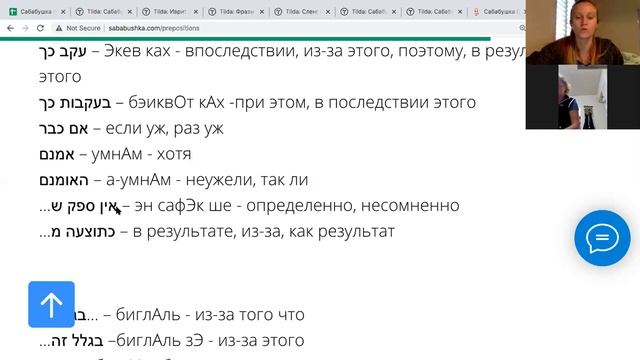Click the text 'если уж, раз уж'
Viewport: 640px width, 360px height.
point(164,129)
